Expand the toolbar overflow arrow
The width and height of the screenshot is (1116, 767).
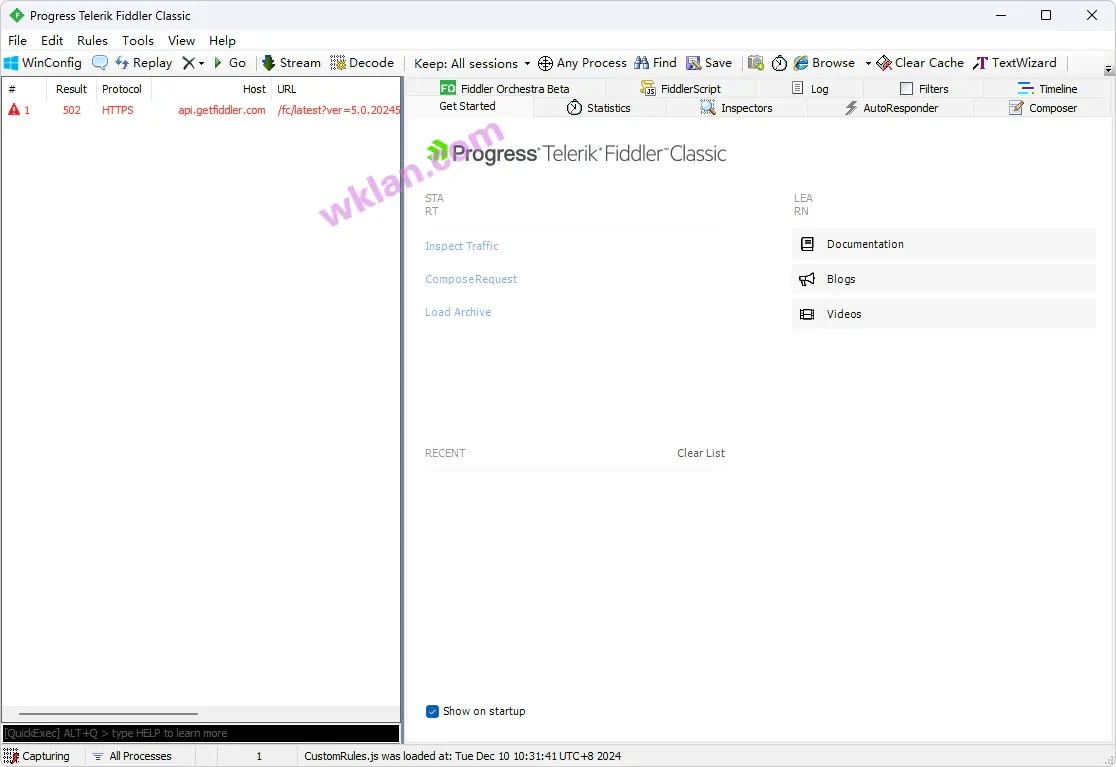point(1108,70)
